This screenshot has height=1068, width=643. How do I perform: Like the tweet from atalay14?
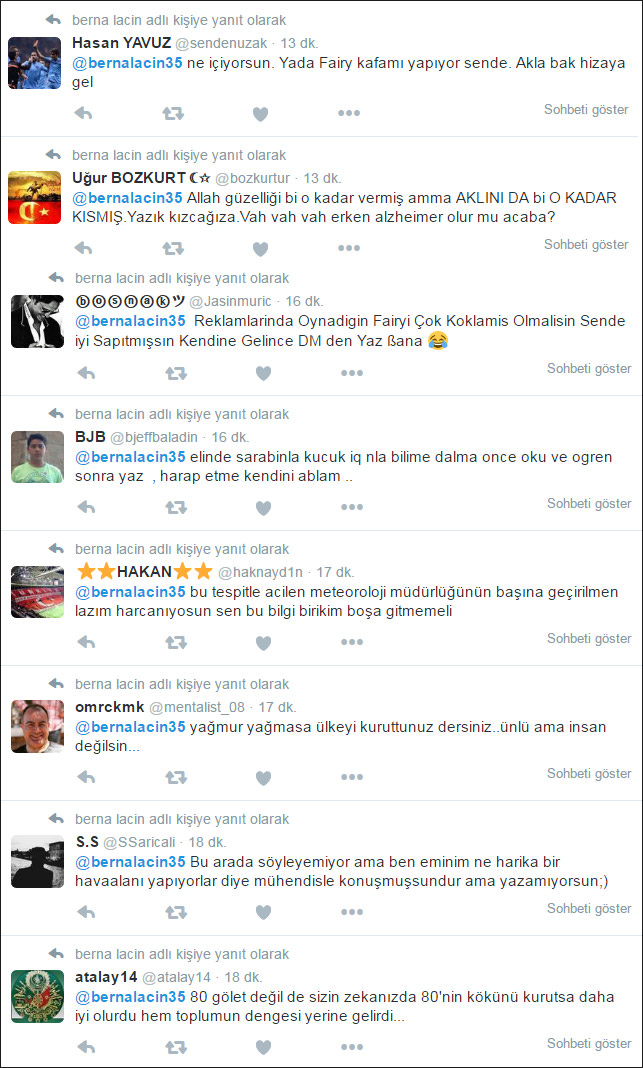tap(263, 1048)
